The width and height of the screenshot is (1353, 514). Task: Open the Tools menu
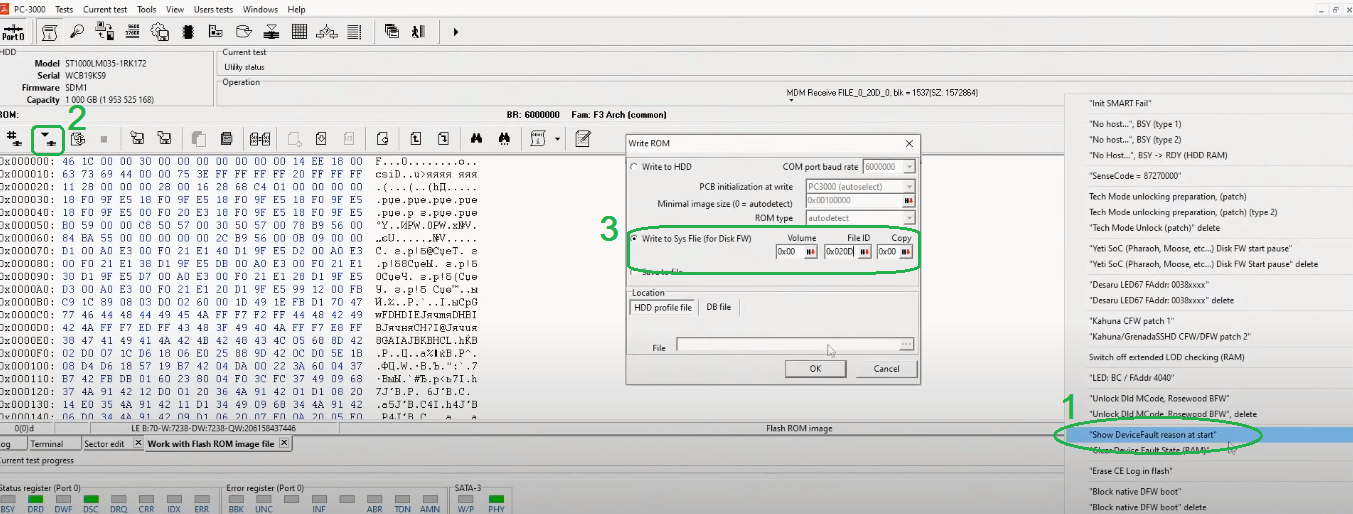click(x=146, y=9)
